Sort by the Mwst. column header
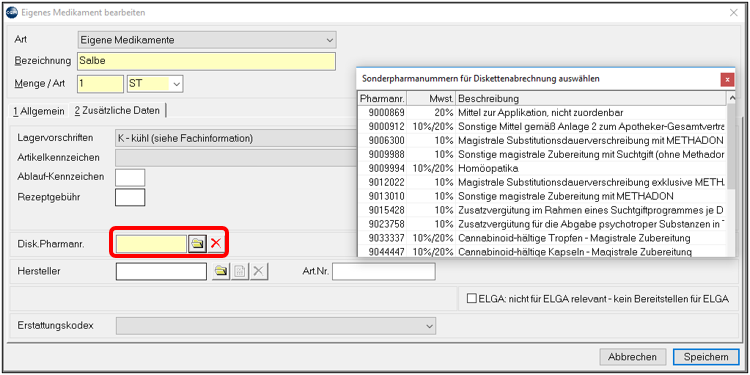Viewport: 750px width, 375px height. pyautogui.click(x=431, y=99)
